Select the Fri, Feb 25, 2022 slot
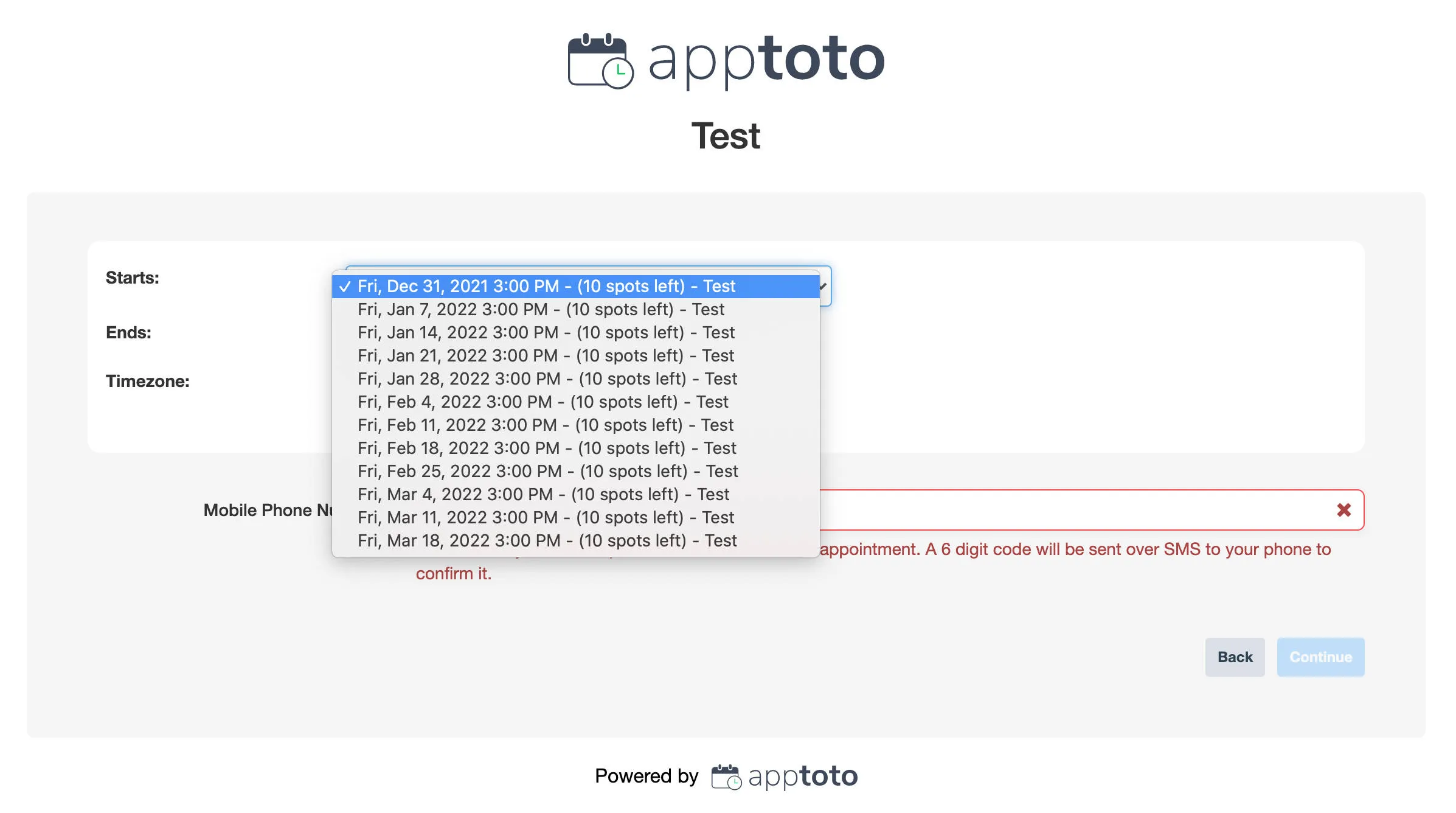Screen dimensions: 1456x813 (x=546, y=471)
